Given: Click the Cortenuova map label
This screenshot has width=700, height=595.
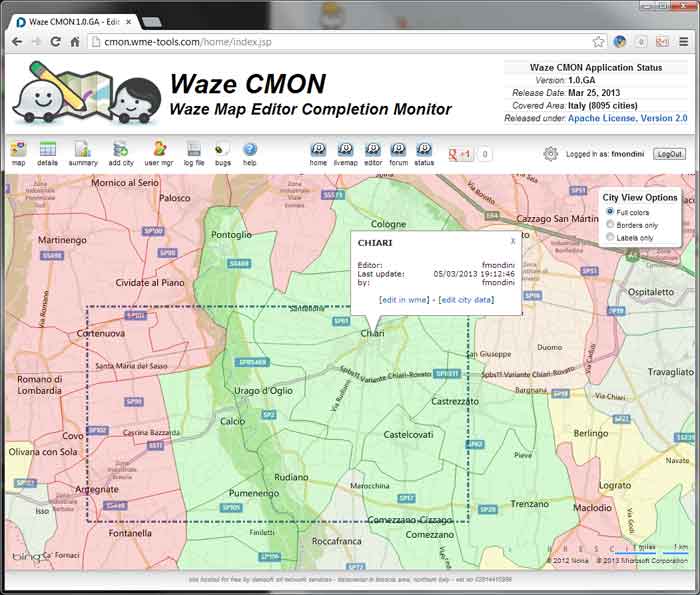Looking at the screenshot, I should tap(101, 333).
